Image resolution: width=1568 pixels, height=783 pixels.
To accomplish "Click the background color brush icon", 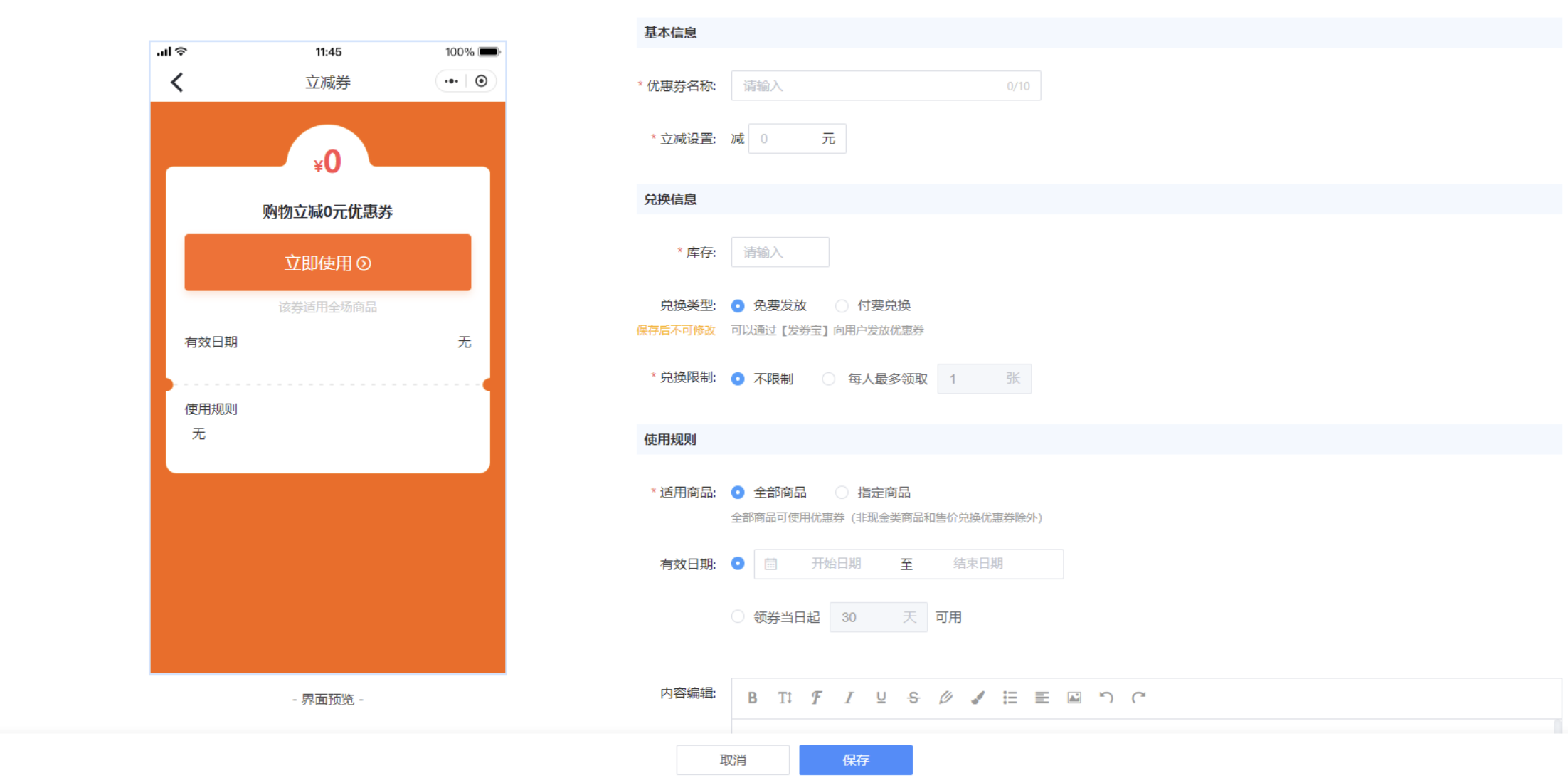I will point(978,698).
